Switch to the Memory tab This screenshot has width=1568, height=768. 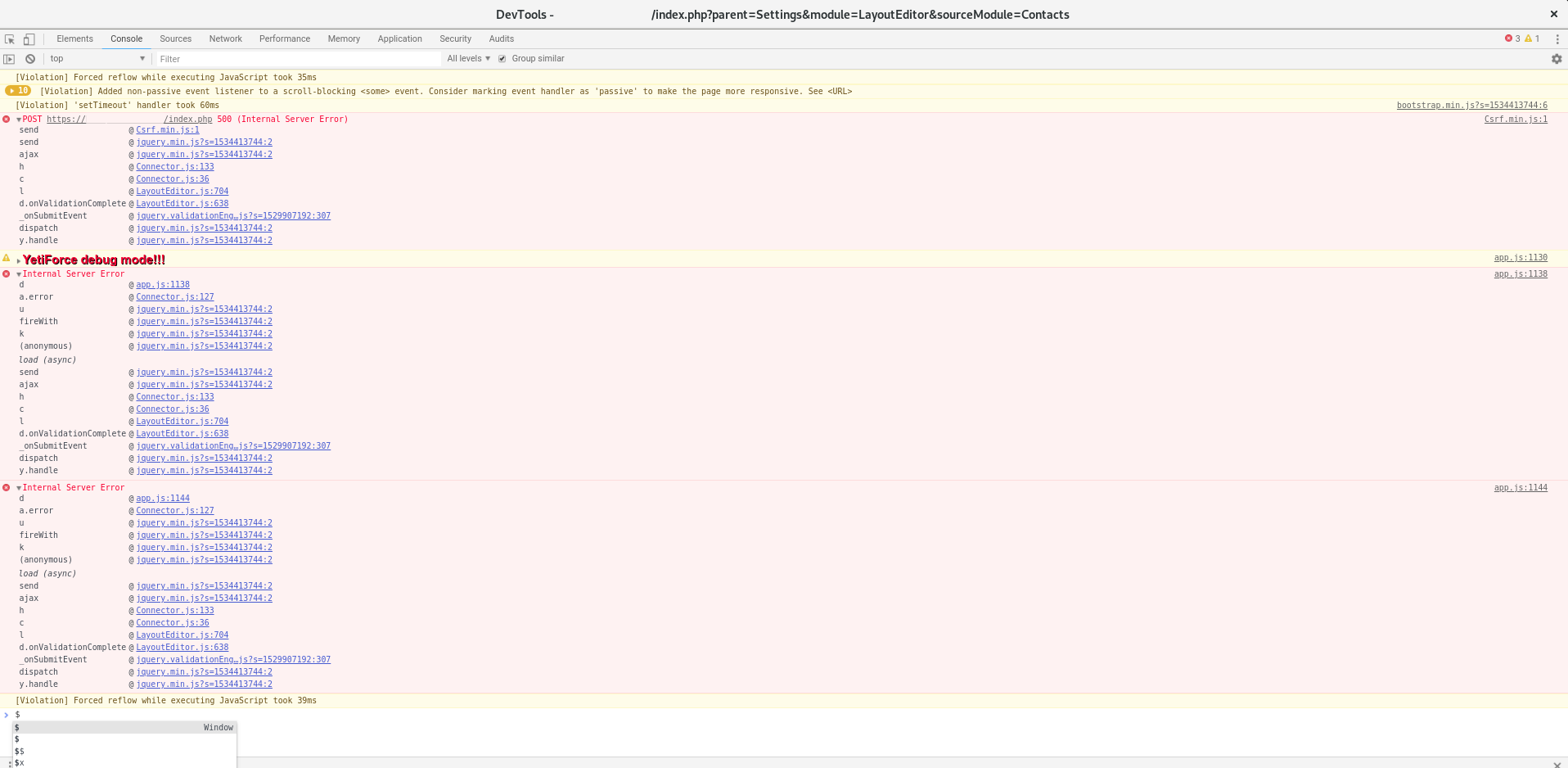(x=344, y=38)
